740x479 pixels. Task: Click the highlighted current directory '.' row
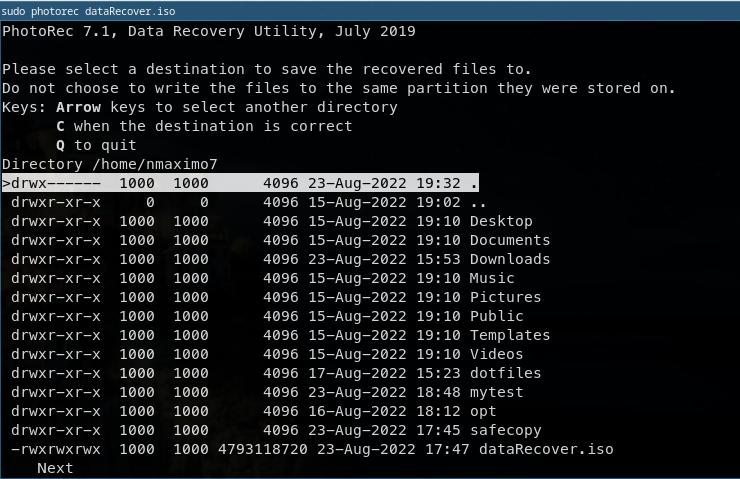click(x=240, y=183)
